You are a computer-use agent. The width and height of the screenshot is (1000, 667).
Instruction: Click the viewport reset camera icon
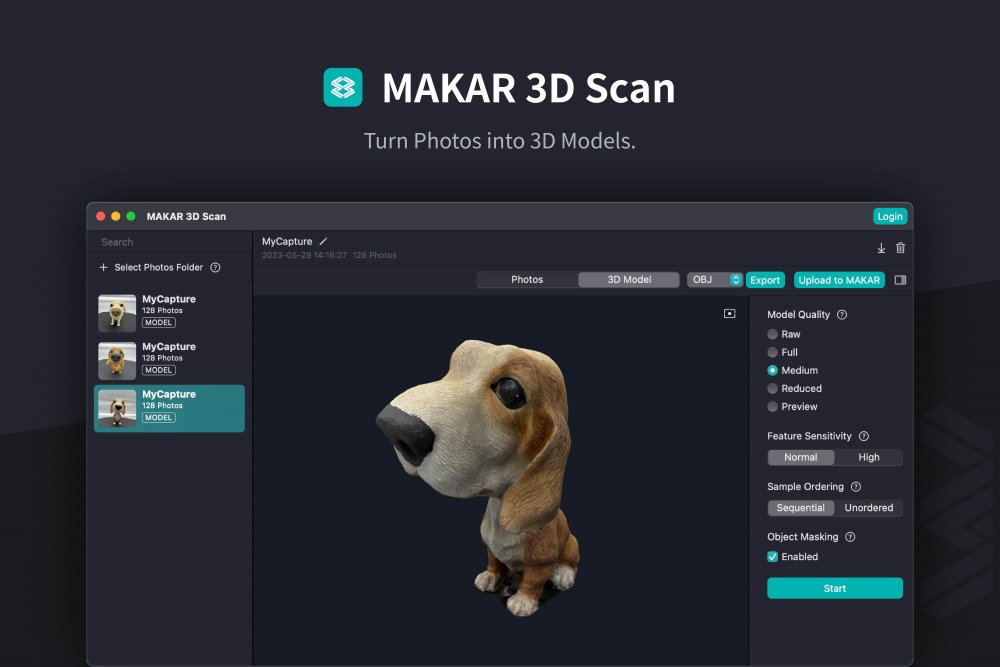730,314
